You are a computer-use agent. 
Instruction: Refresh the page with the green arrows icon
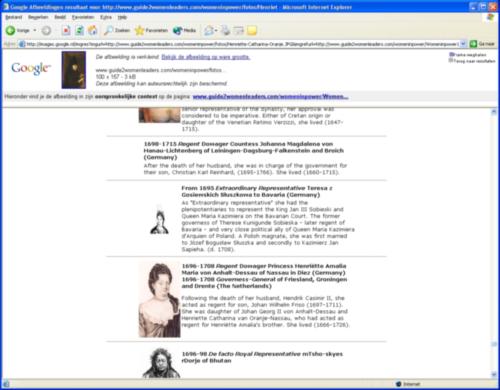[x=79, y=31]
